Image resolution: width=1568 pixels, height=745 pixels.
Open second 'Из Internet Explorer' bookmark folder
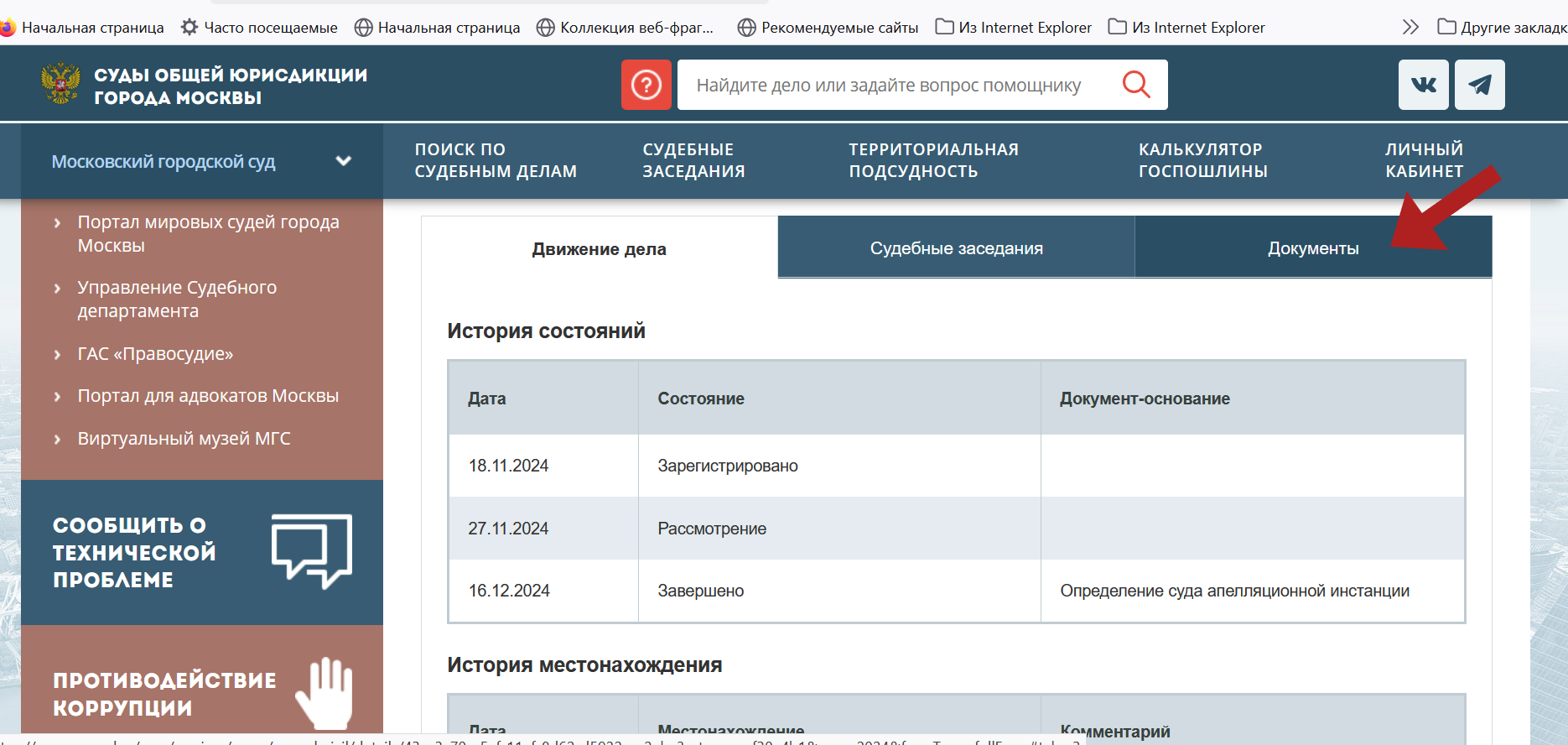pos(1186,28)
